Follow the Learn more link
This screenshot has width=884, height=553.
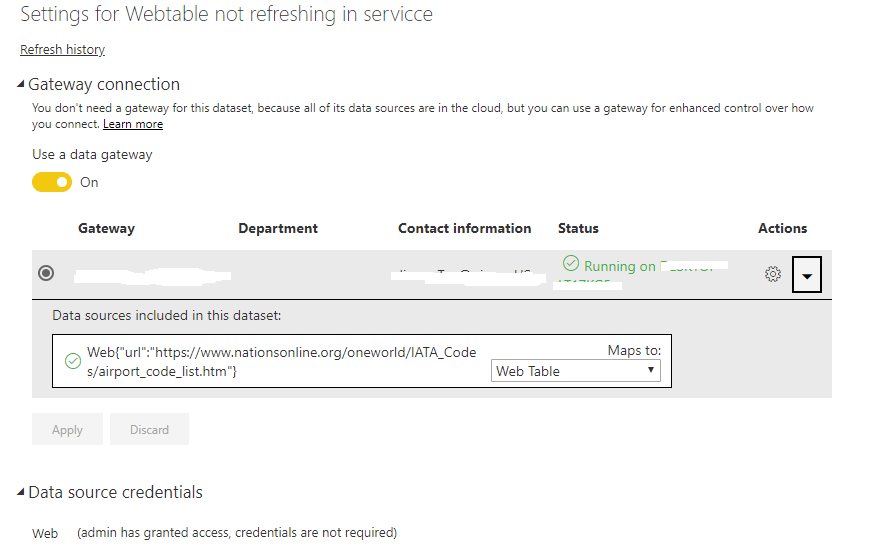tap(133, 124)
